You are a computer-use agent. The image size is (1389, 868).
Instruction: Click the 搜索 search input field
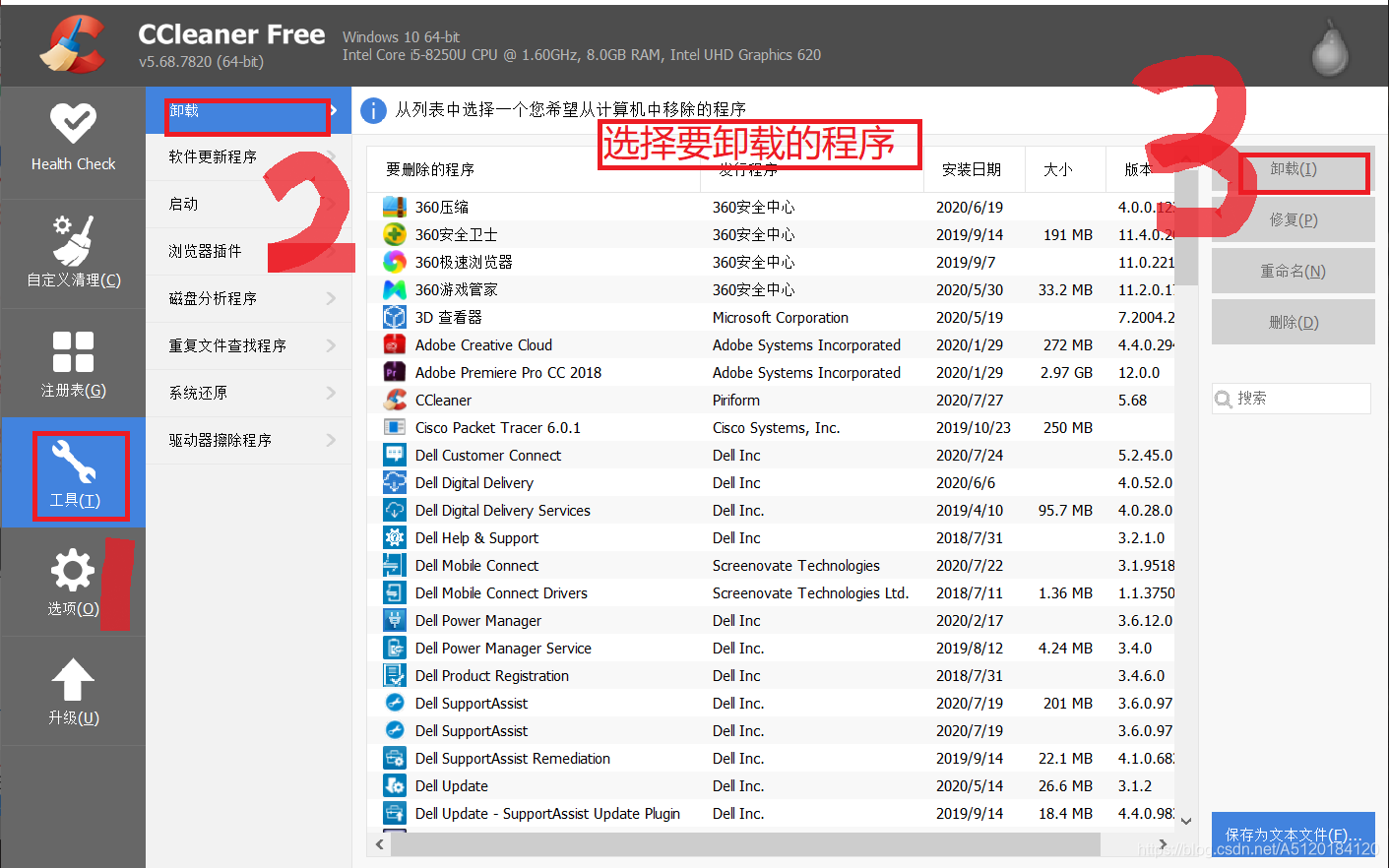[1292, 399]
